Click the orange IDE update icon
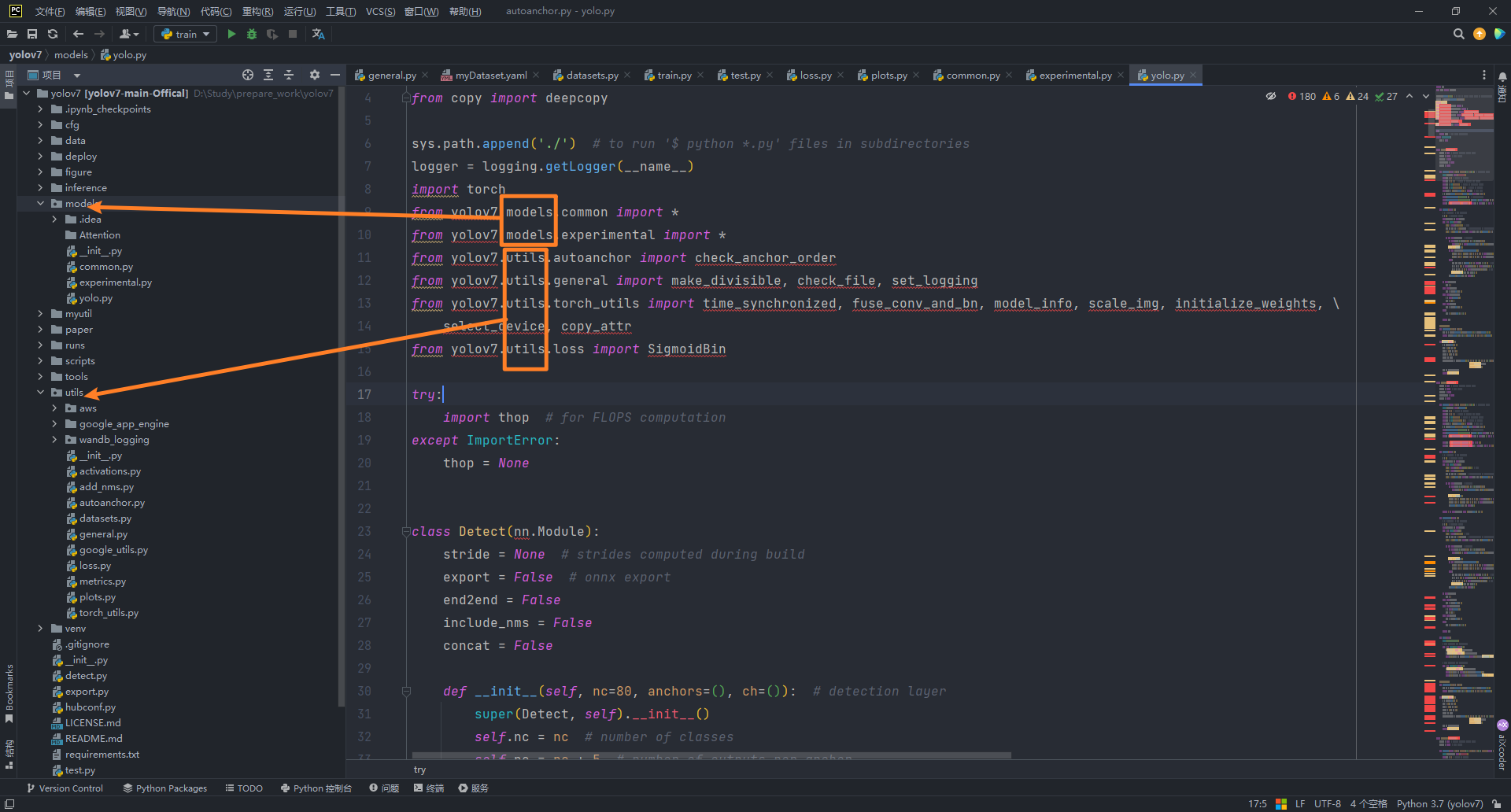The height and width of the screenshot is (812, 1511). (1480, 34)
